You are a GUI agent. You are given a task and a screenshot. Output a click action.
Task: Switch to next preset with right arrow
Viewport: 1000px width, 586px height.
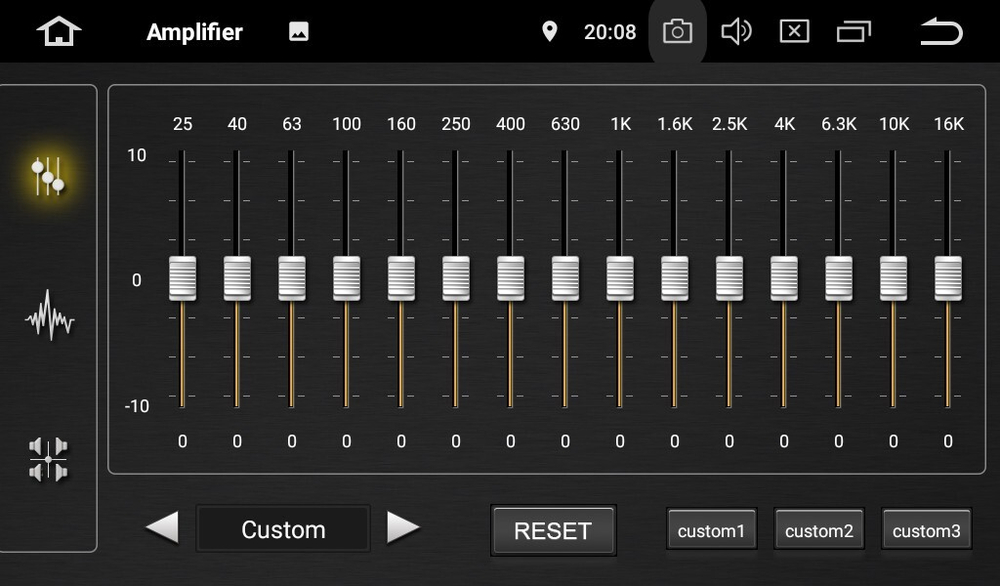[x=403, y=528]
